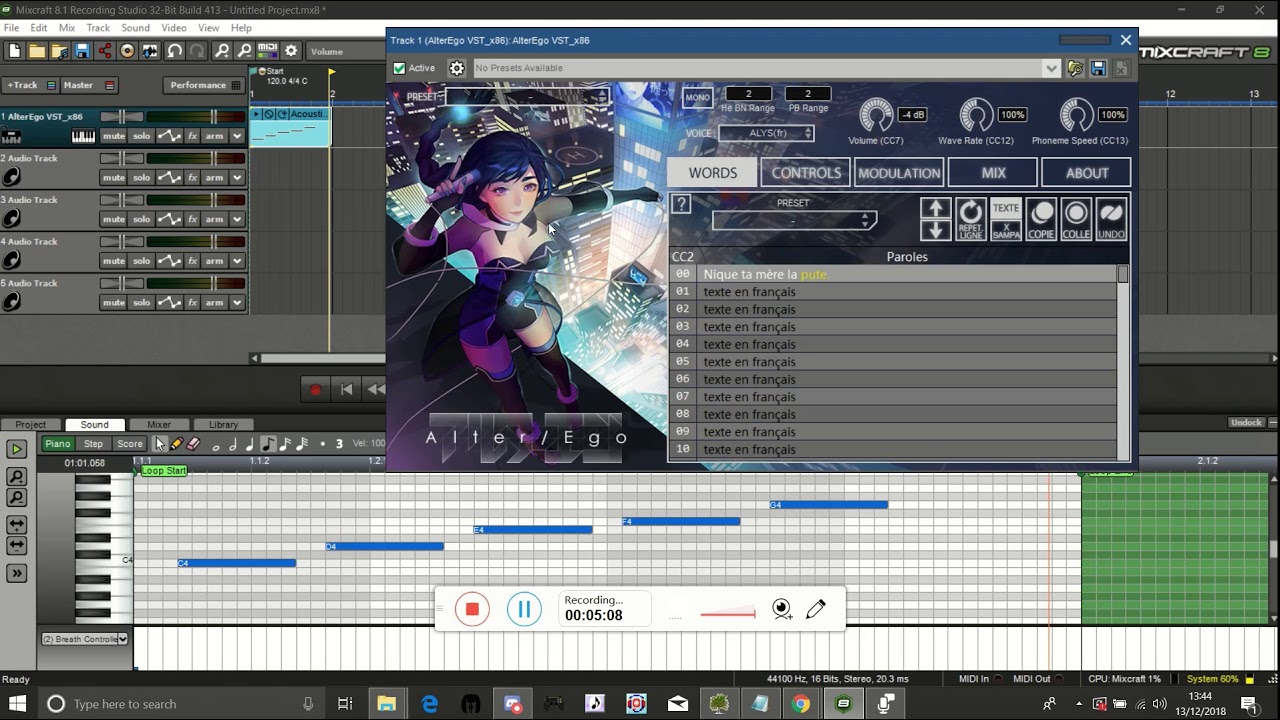The width and height of the screenshot is (1280, 720).
Task: Mute track 4 Audio Track
Action: (x=113, y=261)
